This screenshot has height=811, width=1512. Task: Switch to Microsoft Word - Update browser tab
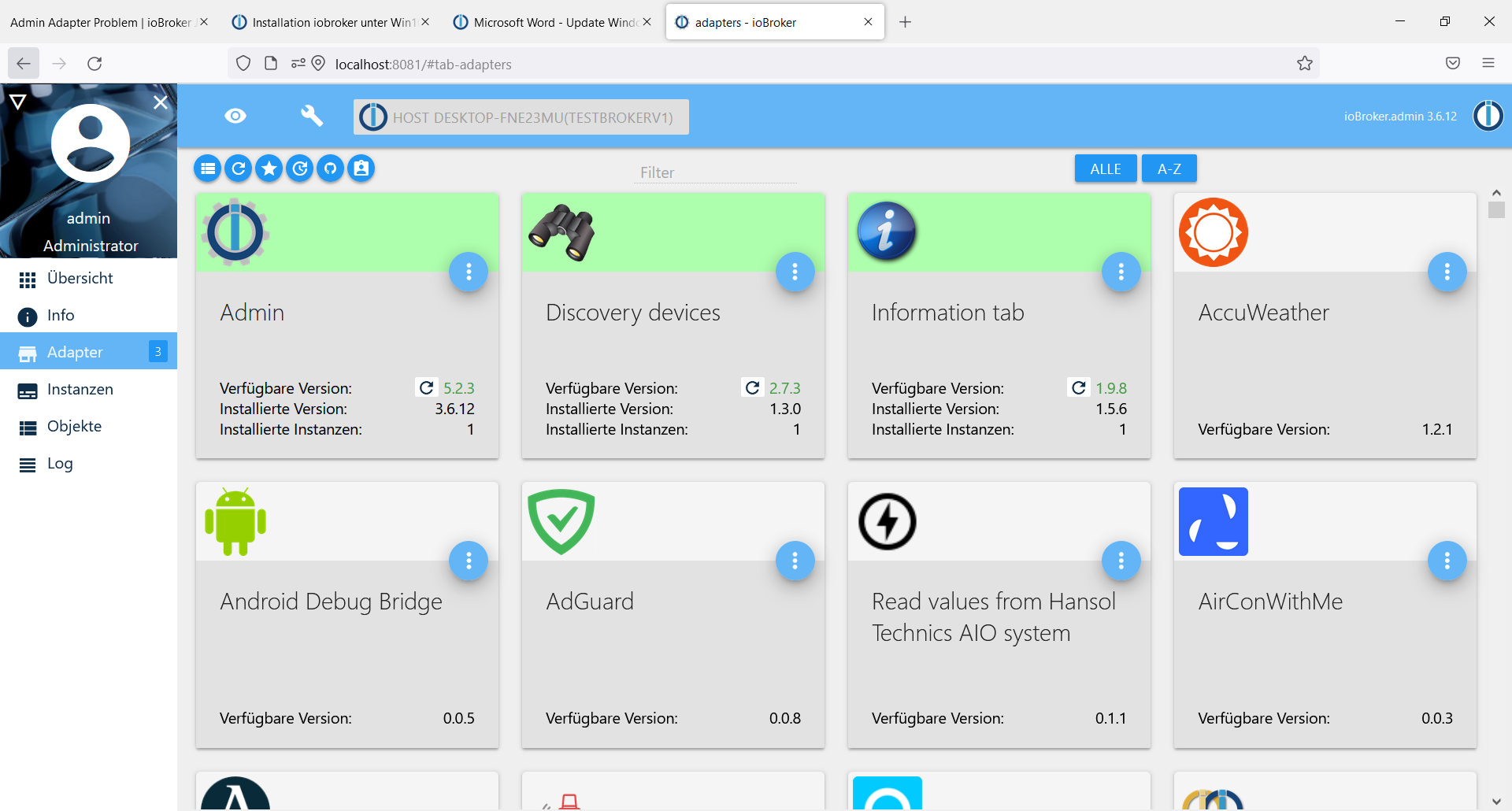tap(553, 22)
